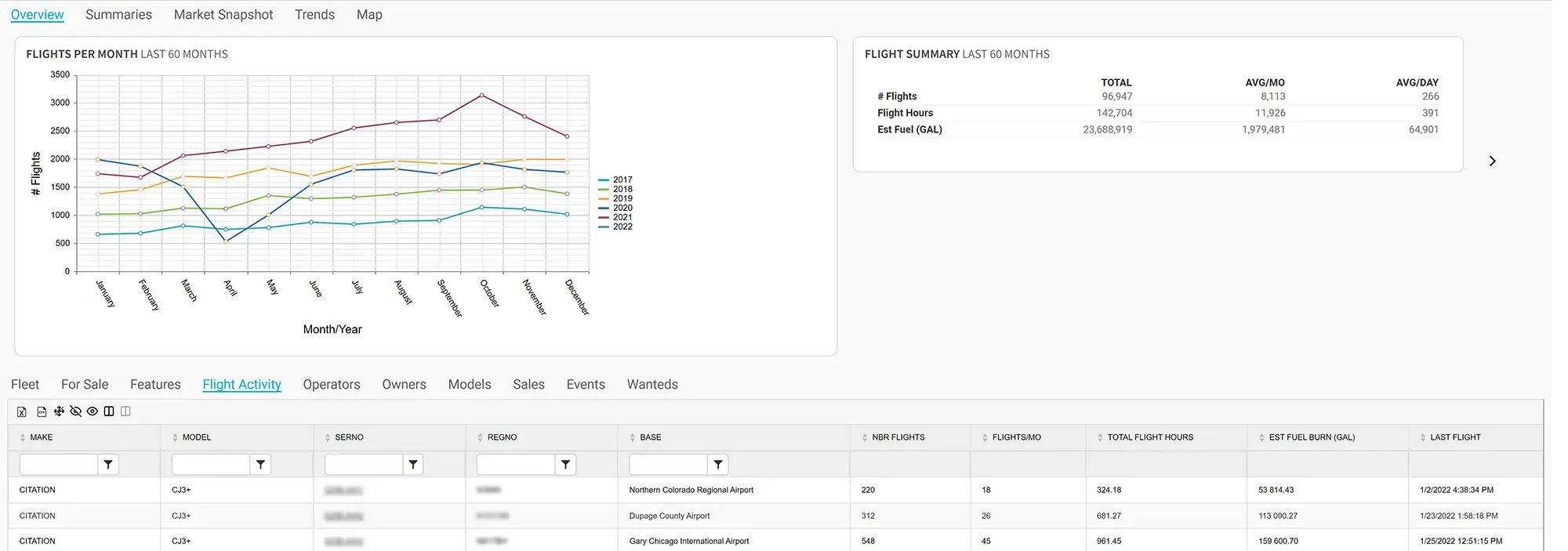Hide columns using crossed-out eye icon

(76, 411)
